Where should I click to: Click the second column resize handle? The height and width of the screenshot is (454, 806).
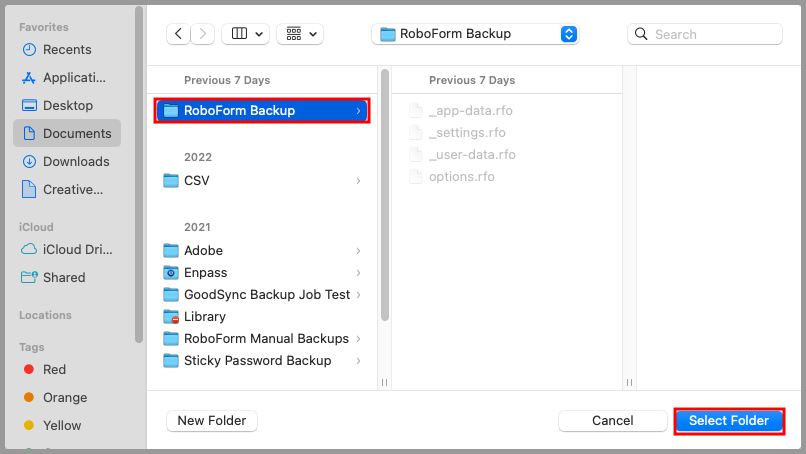[629, 383]
